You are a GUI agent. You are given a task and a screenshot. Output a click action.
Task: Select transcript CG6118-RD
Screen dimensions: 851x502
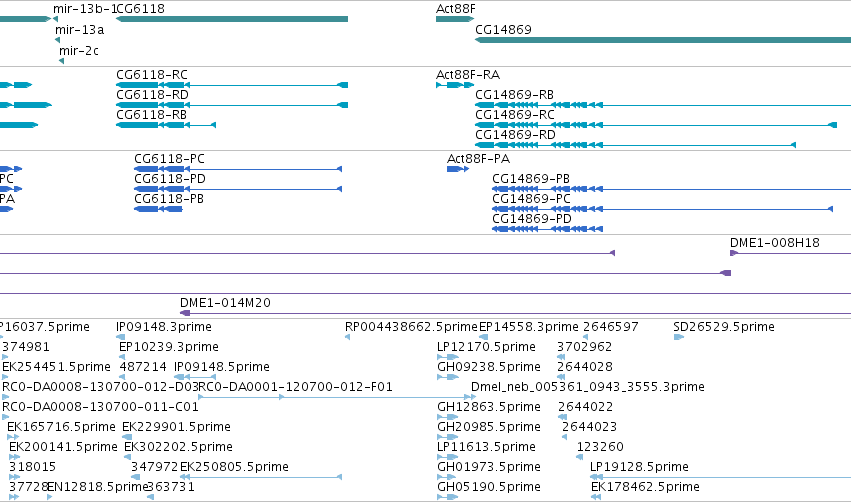(x=232, y=105)
